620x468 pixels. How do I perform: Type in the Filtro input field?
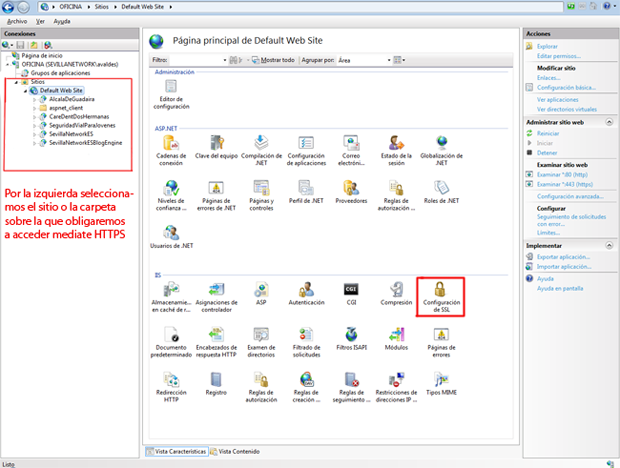tap(195, 60)
